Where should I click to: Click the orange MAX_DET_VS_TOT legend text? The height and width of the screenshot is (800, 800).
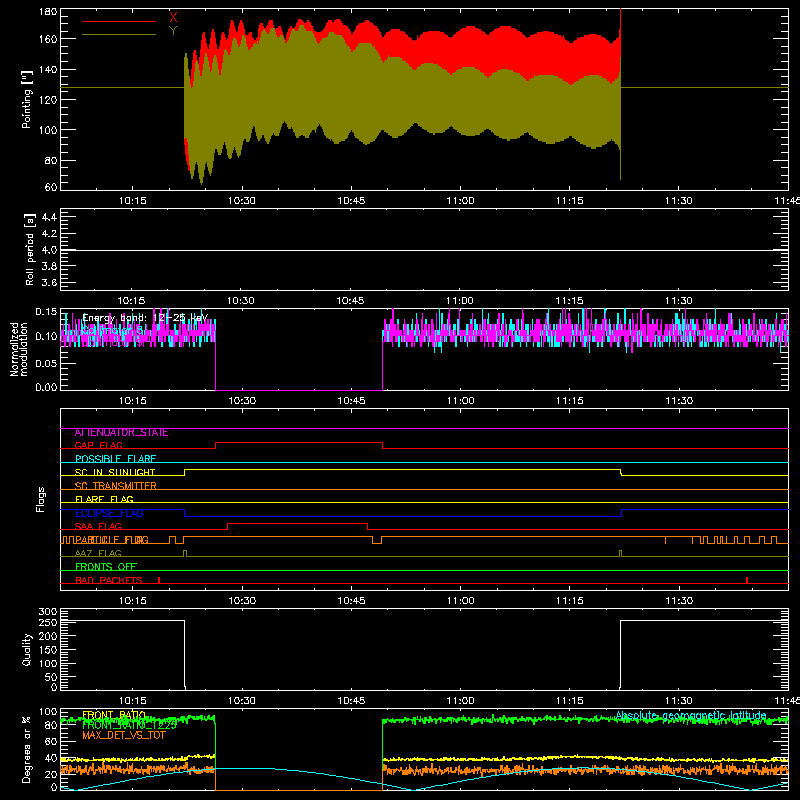coord(124,735)
